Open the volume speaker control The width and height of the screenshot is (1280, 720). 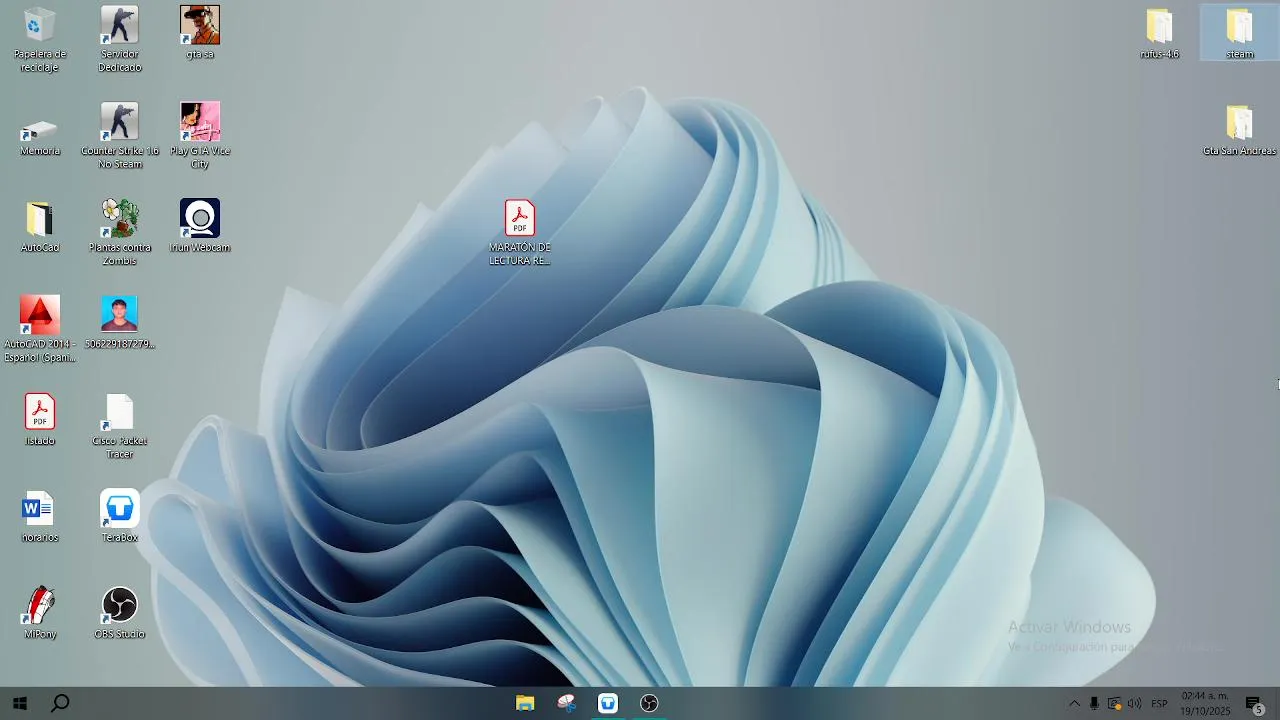[1135, 704]
